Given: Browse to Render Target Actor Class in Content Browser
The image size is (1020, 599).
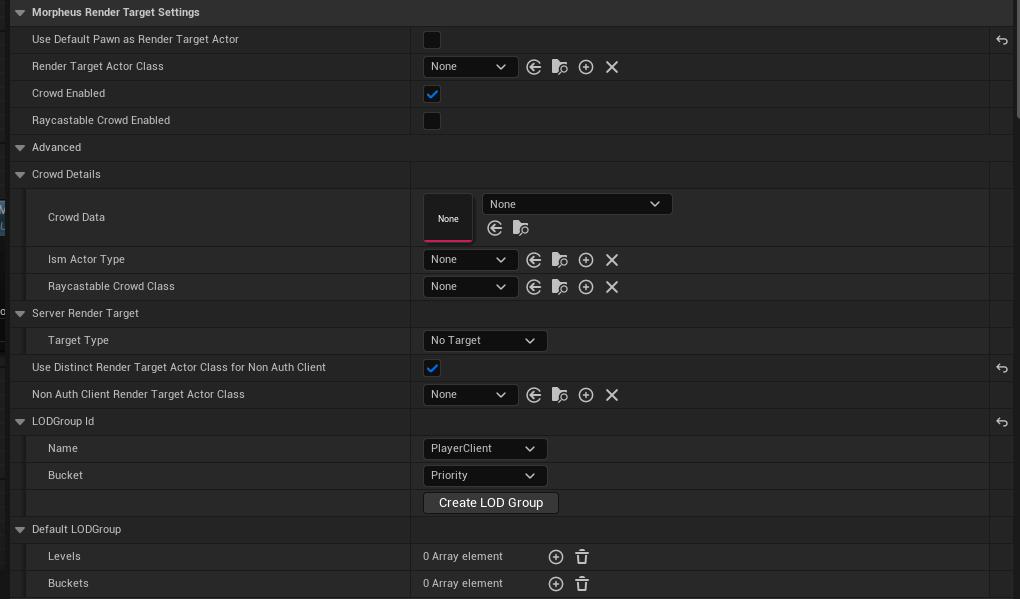Looking at the screenshot, I should click(560, 67).
